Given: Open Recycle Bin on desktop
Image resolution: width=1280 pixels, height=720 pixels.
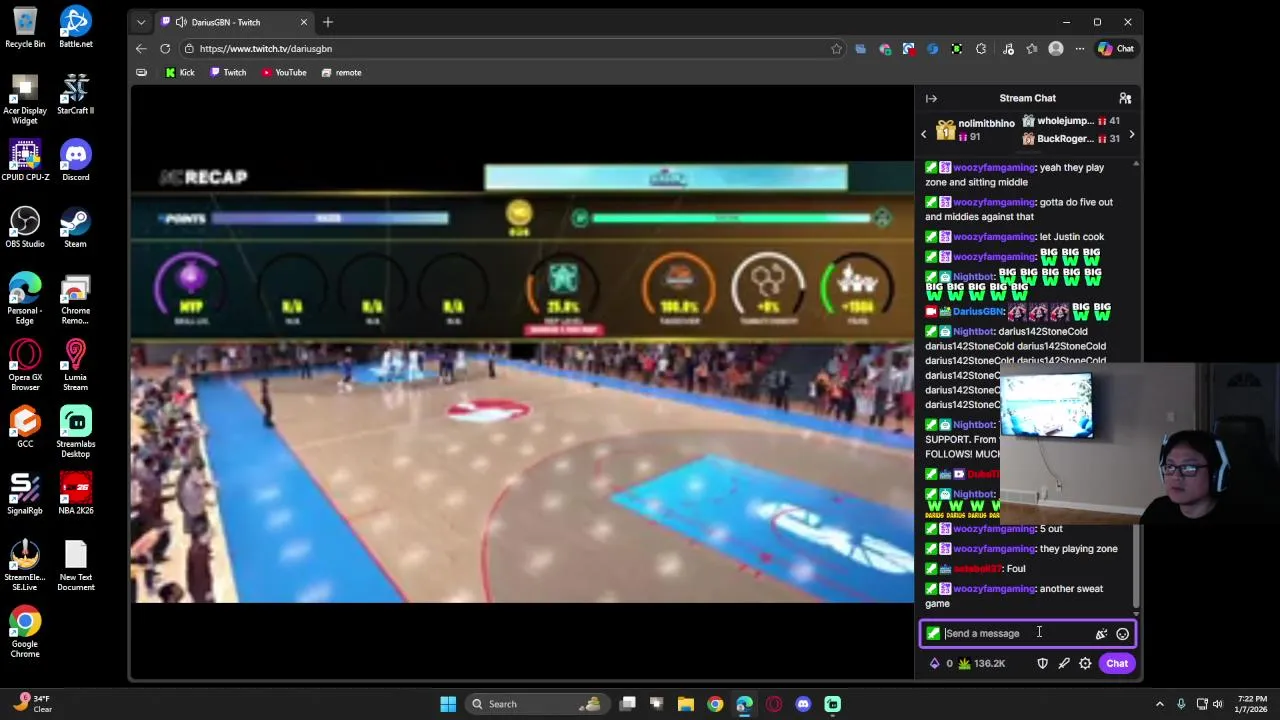Looking at the screenshot, I should (25, 27).
